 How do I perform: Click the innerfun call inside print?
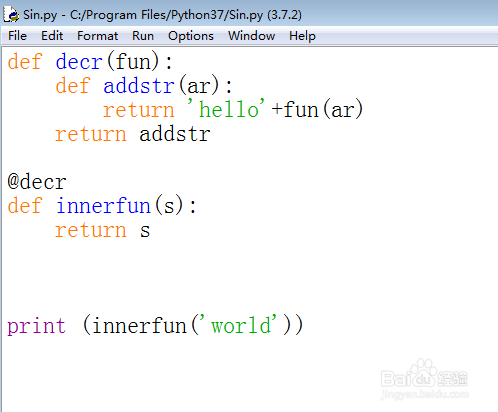[x=139, y=325]
